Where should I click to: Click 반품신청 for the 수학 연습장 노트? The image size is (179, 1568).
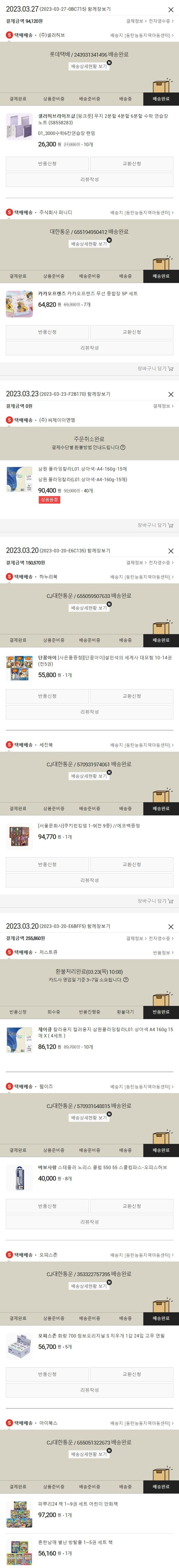(x=47, y=164)
